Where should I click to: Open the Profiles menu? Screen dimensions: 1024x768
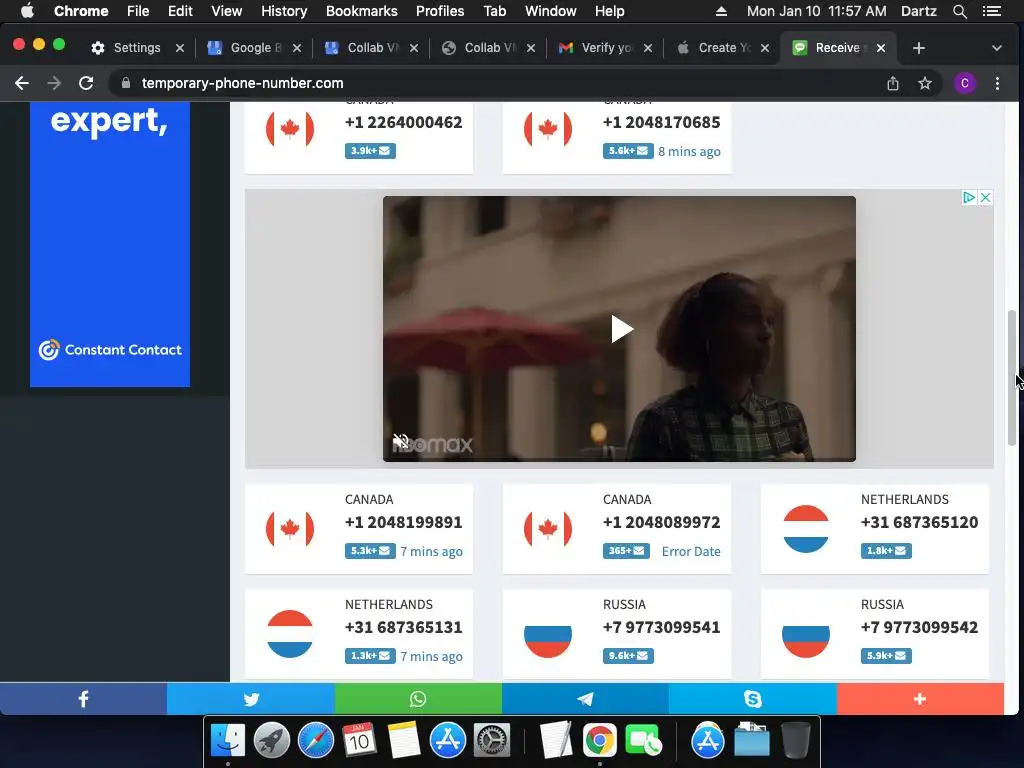[x=440, y=11]
